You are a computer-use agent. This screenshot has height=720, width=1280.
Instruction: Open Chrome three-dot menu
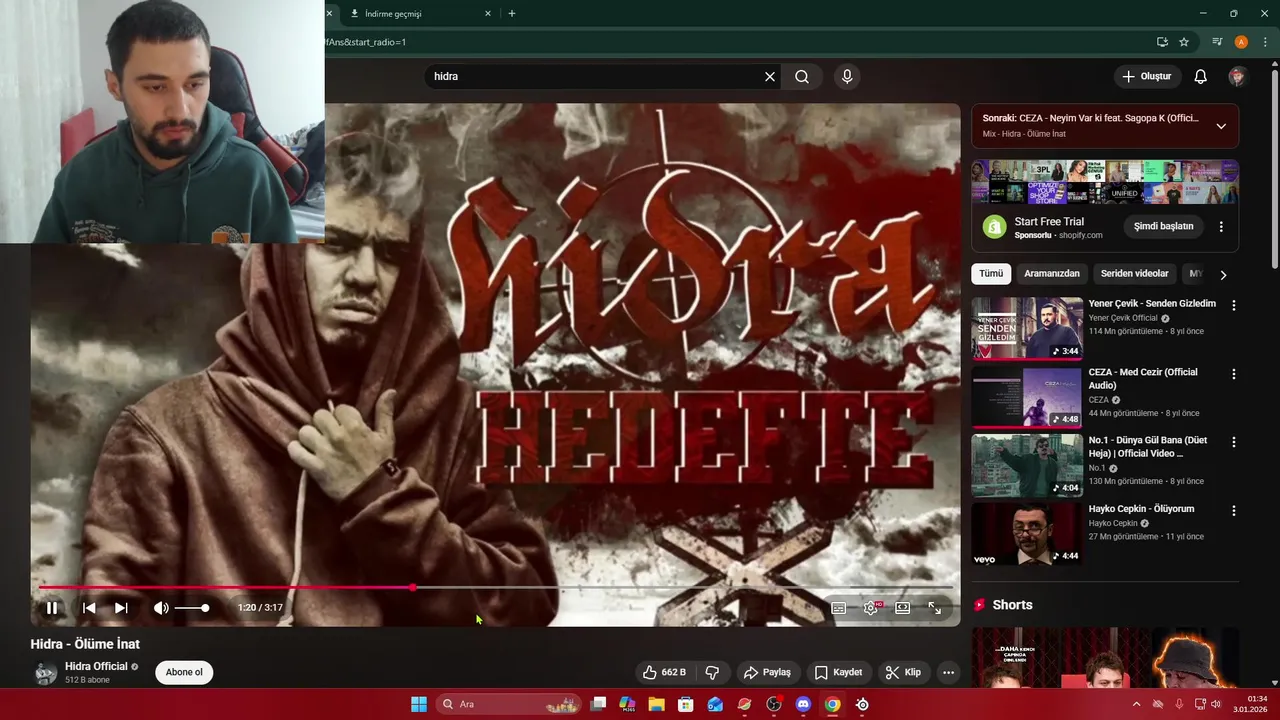pyautogui.click(x=1265, y=42)
